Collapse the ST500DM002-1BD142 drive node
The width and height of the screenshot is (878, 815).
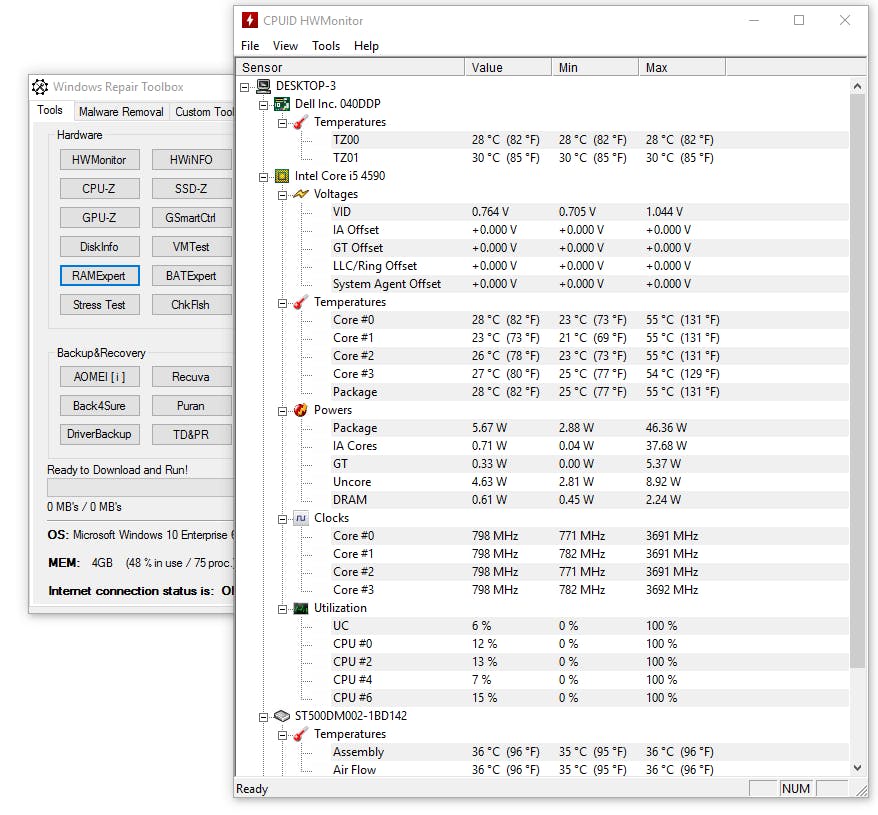(263, 717)
